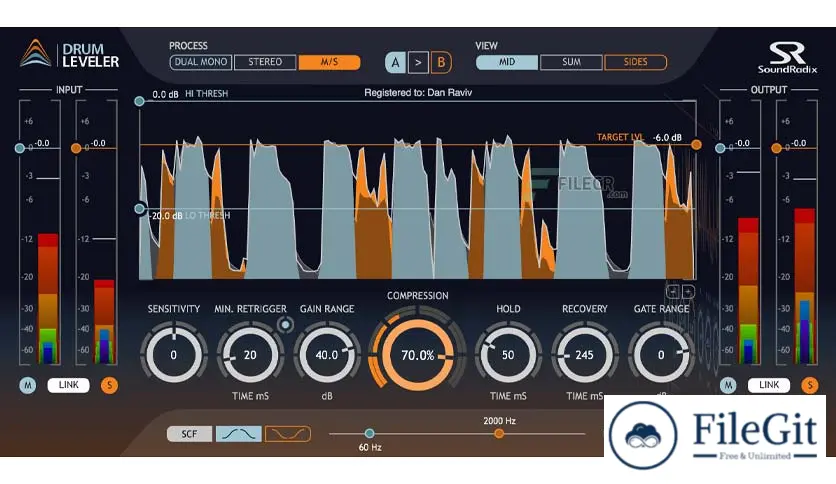Click the SoundRadix logo
Image resolution: width=836 pixels, height=484 pixels.
pyautogui.click(x=787, y=57)
